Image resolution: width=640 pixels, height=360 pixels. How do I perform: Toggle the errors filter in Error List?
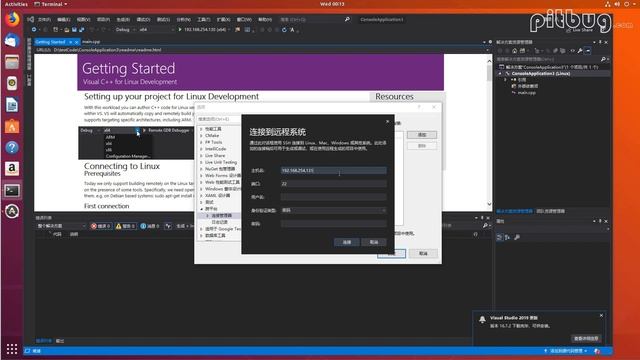[x=101, y=226]
